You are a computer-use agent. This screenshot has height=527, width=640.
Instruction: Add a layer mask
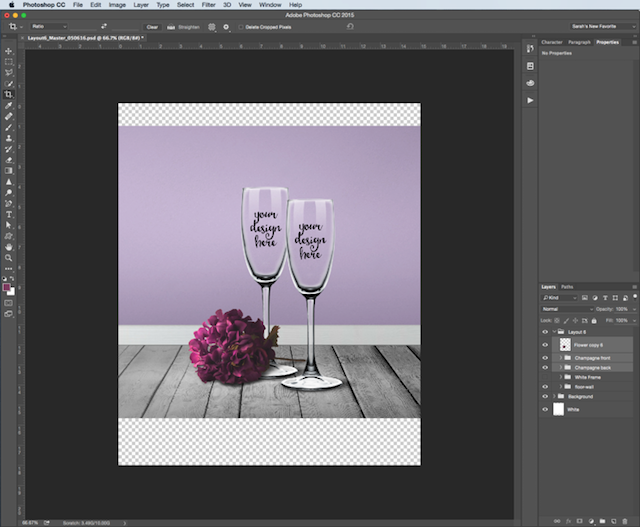pos(580,521)
